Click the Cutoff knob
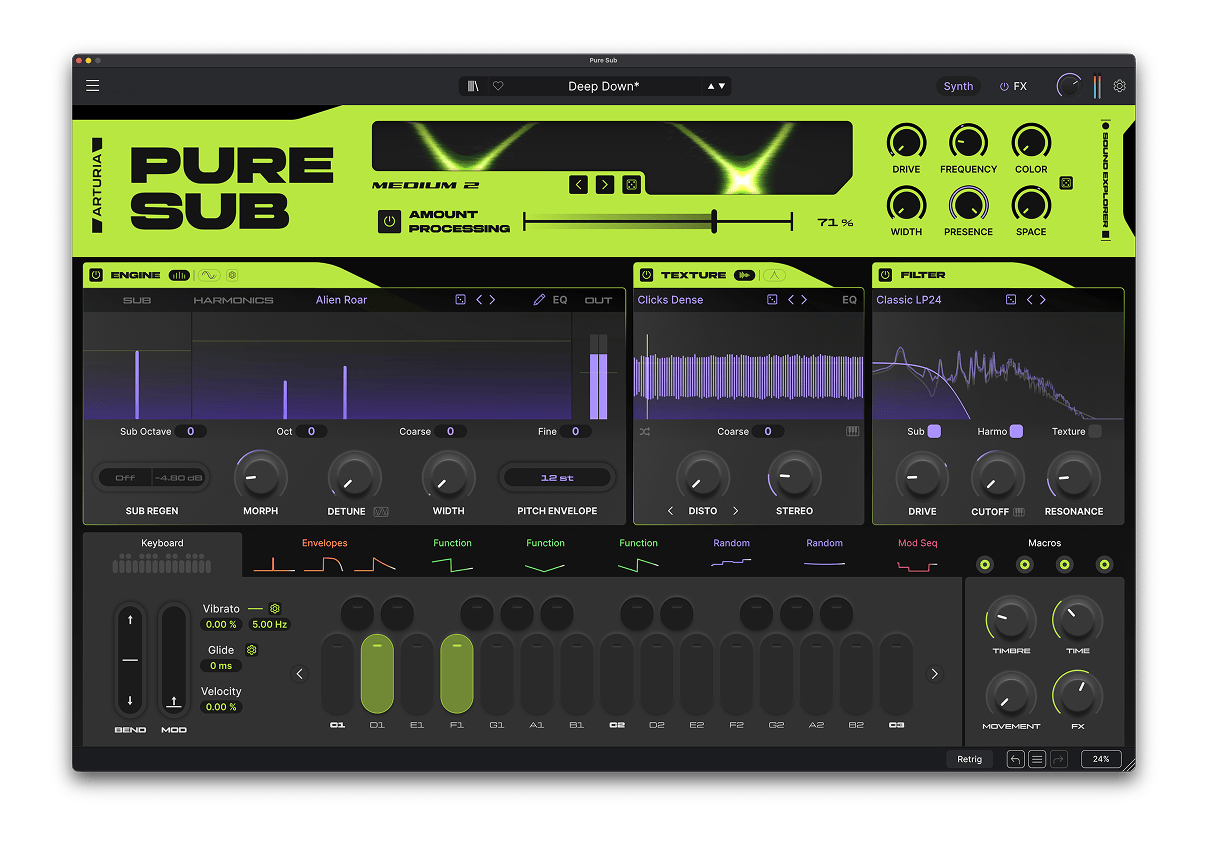The width and height of the screenshot is (1209, 843). tap(997, 478)
